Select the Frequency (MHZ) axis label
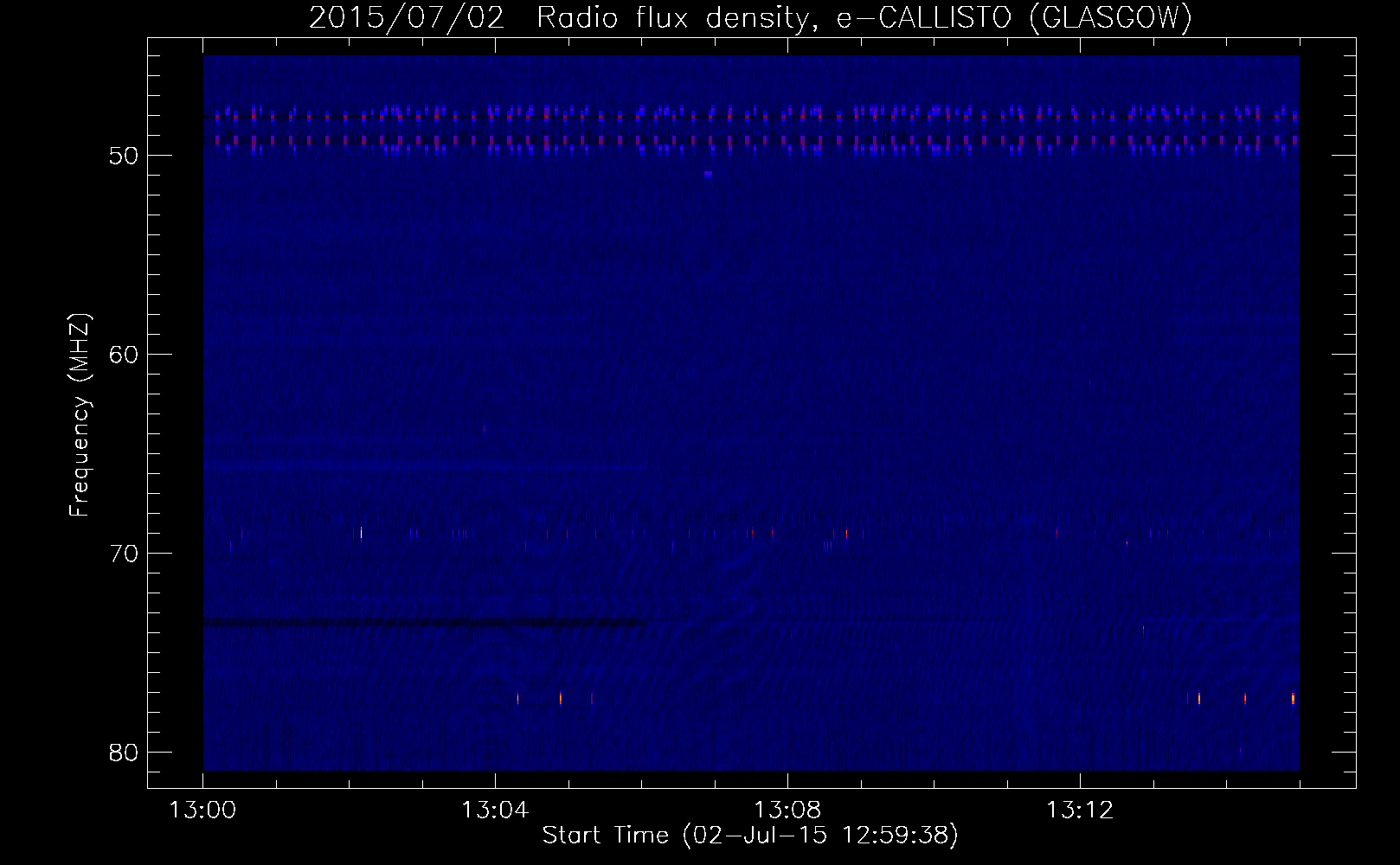This screenshot has height=865, width=1400. 80,415
